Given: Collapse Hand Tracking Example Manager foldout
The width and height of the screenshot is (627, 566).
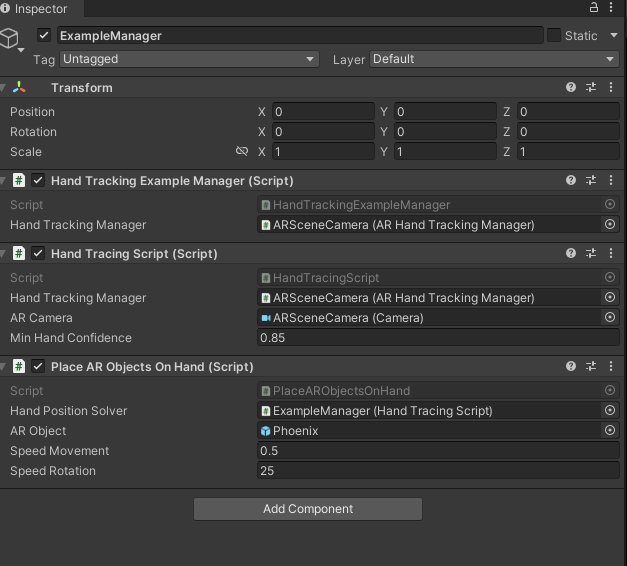Looking at the screenshot, I should click(x=3, y=180).
